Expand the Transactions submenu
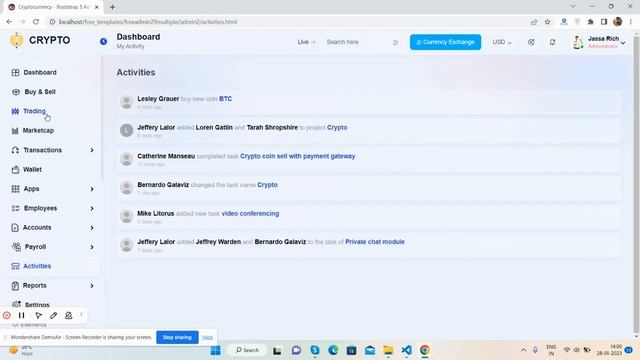This screenshot has width=640, height=360. (92, 150)
